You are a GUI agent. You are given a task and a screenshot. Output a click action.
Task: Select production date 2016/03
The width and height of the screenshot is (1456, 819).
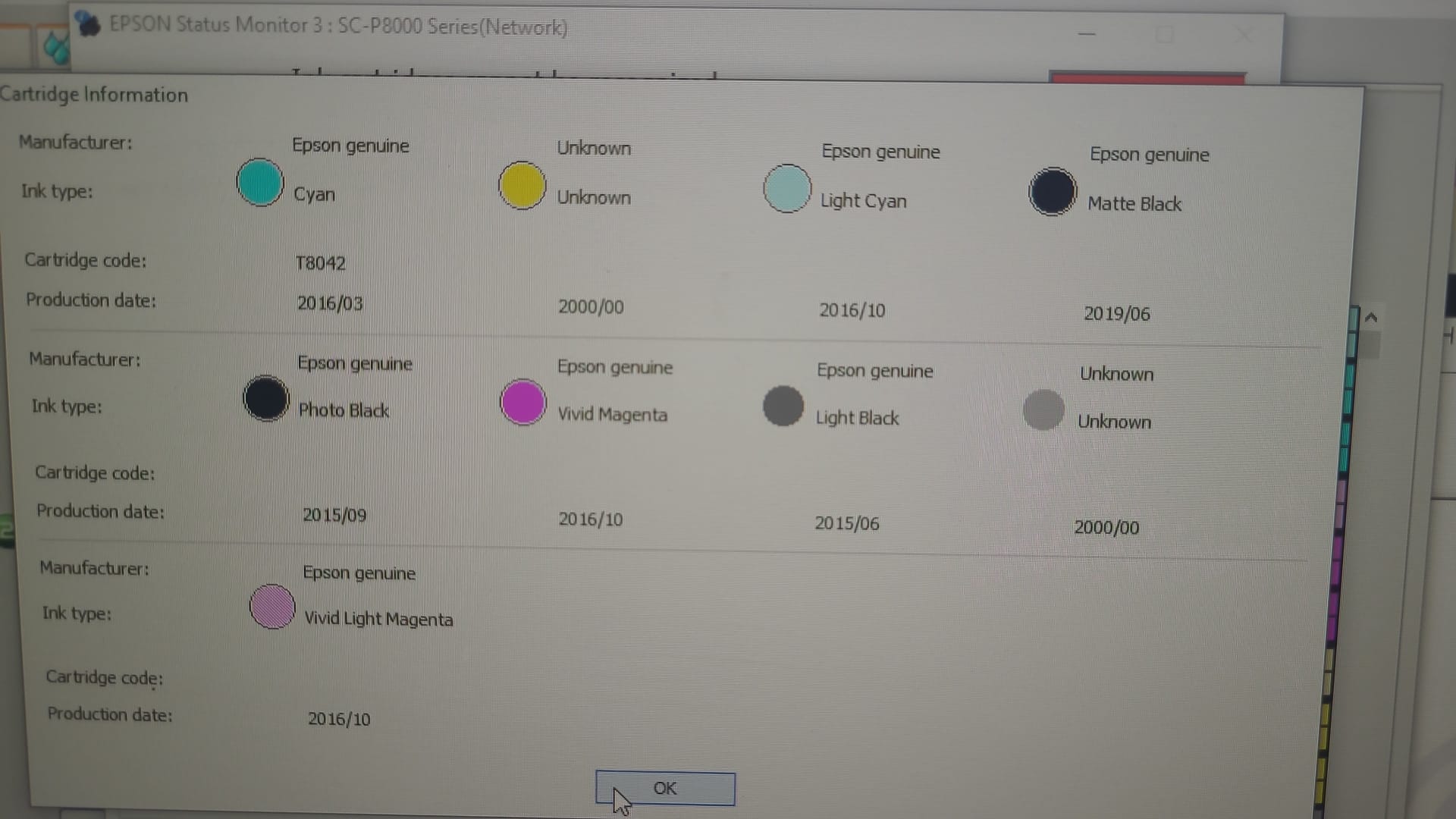pos(330,303)
